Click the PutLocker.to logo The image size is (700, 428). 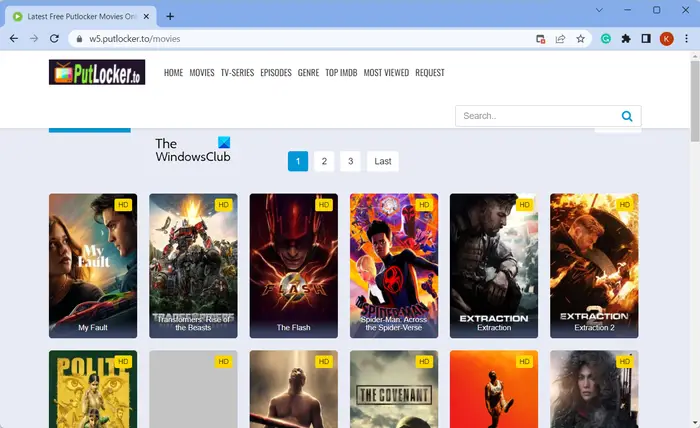click(x=97, y=72)
